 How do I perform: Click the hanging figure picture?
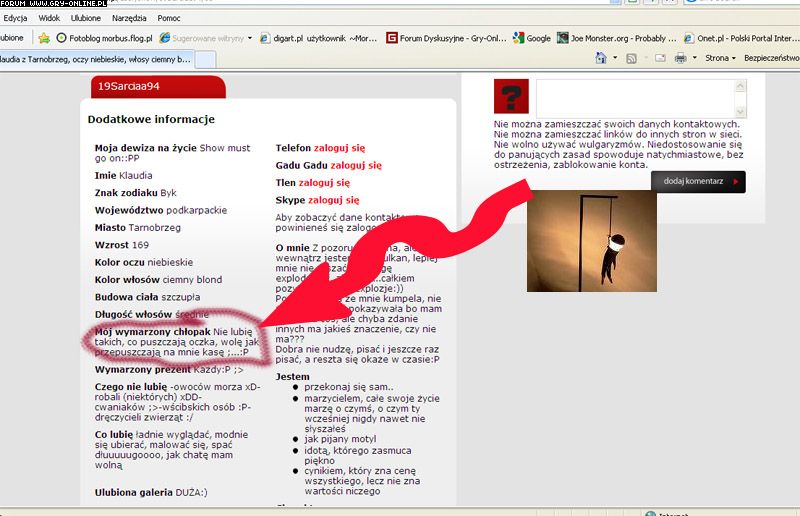click(x=592, y=241)
